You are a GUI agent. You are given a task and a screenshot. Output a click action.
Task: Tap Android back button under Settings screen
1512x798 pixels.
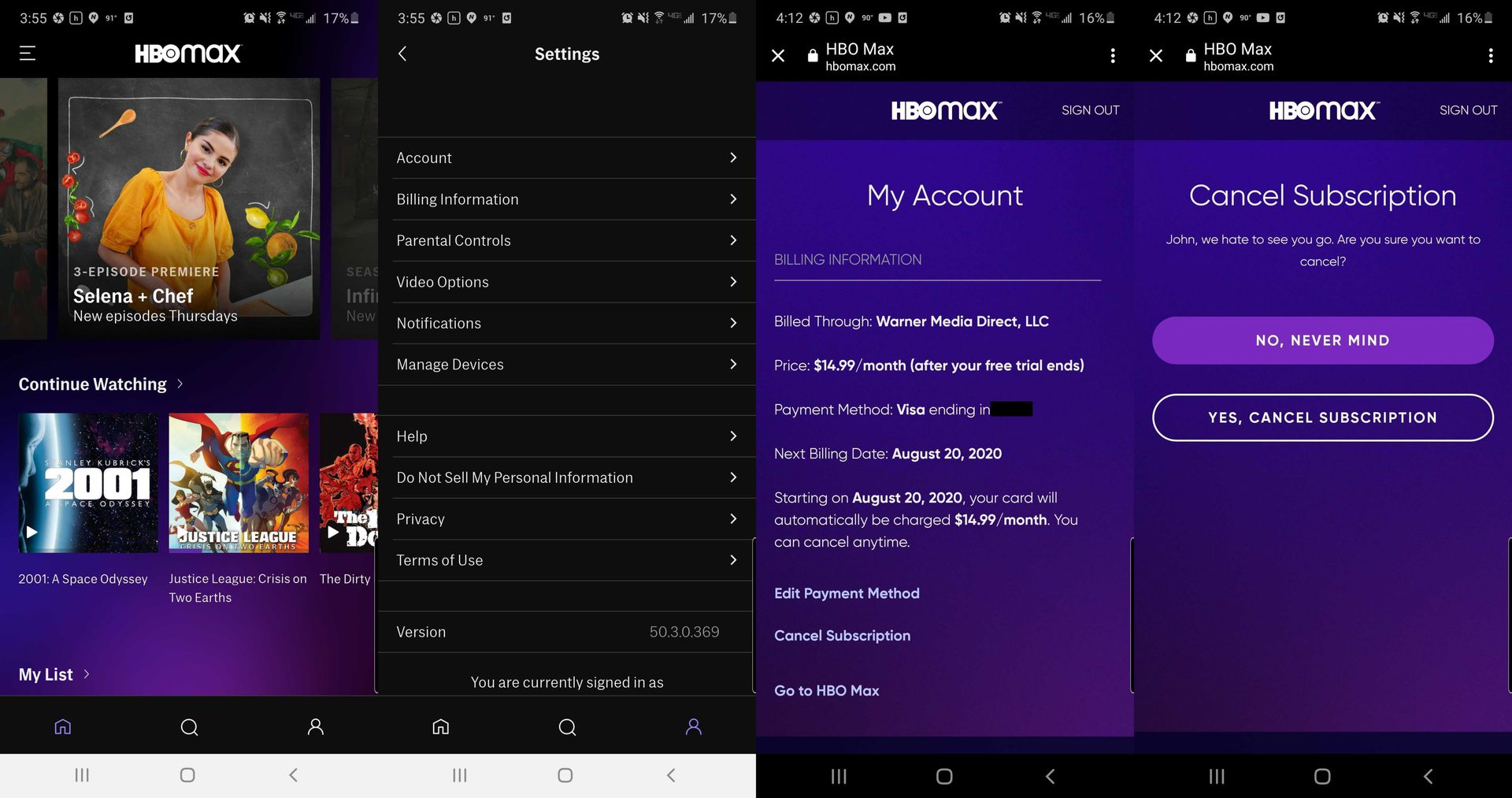point(671,775)
